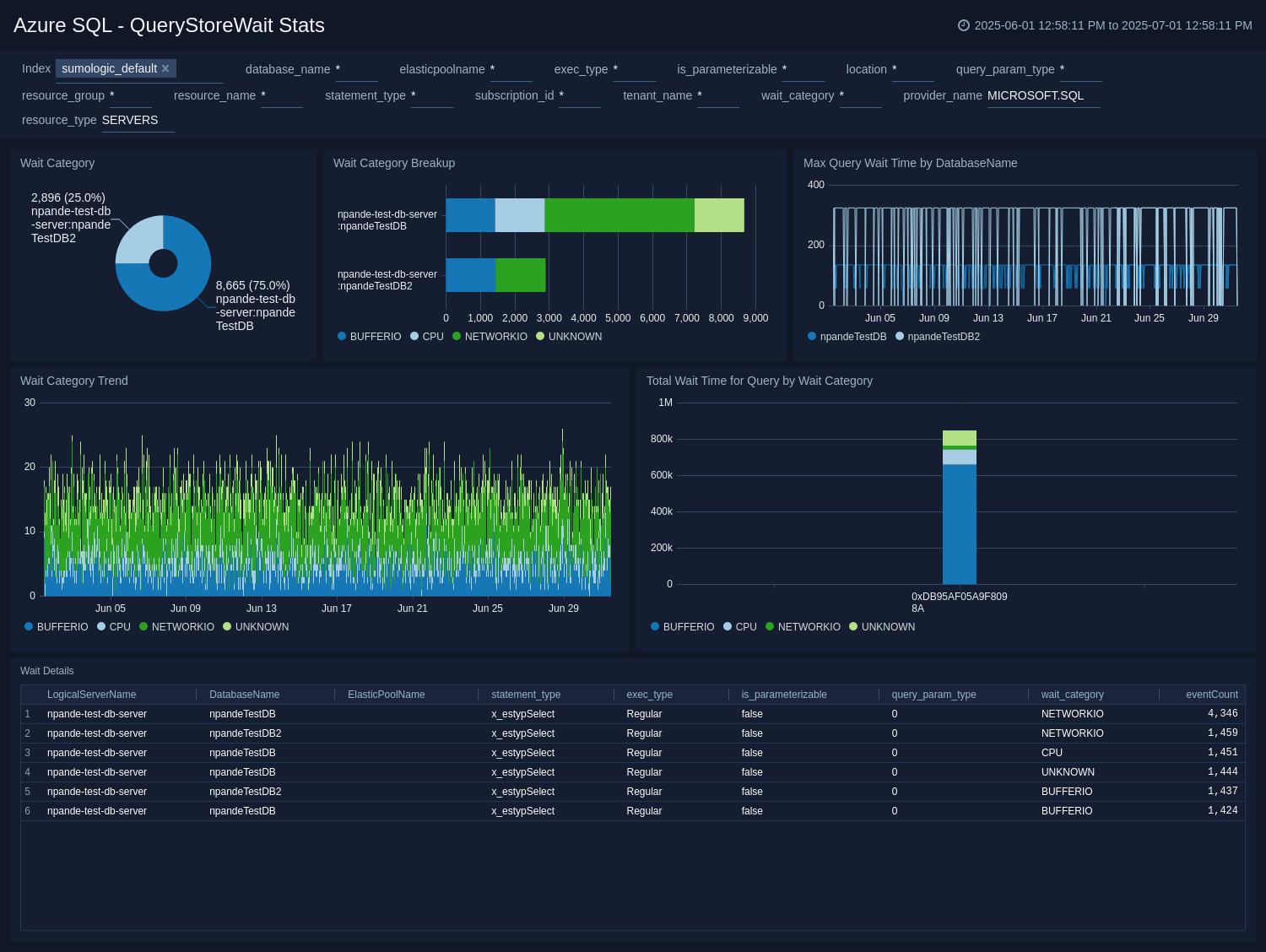This screenshot has width=1266, height=952.
Task: Edit the exec_type filter value
Action: (x=634, y=69)
